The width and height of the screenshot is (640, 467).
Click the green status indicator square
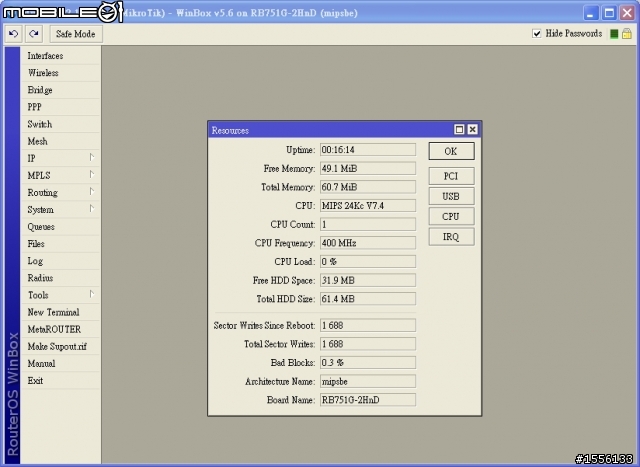614,34
